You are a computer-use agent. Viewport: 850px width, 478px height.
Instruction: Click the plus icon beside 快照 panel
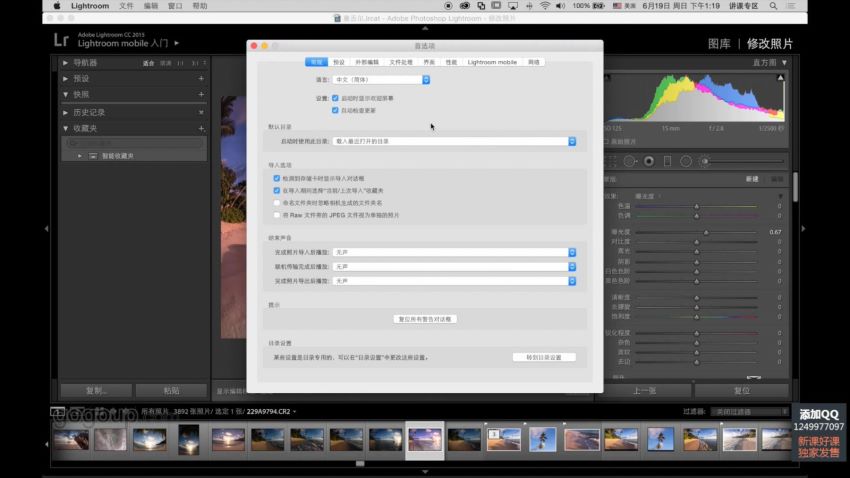pyautogui.click(x=201, y=94)
